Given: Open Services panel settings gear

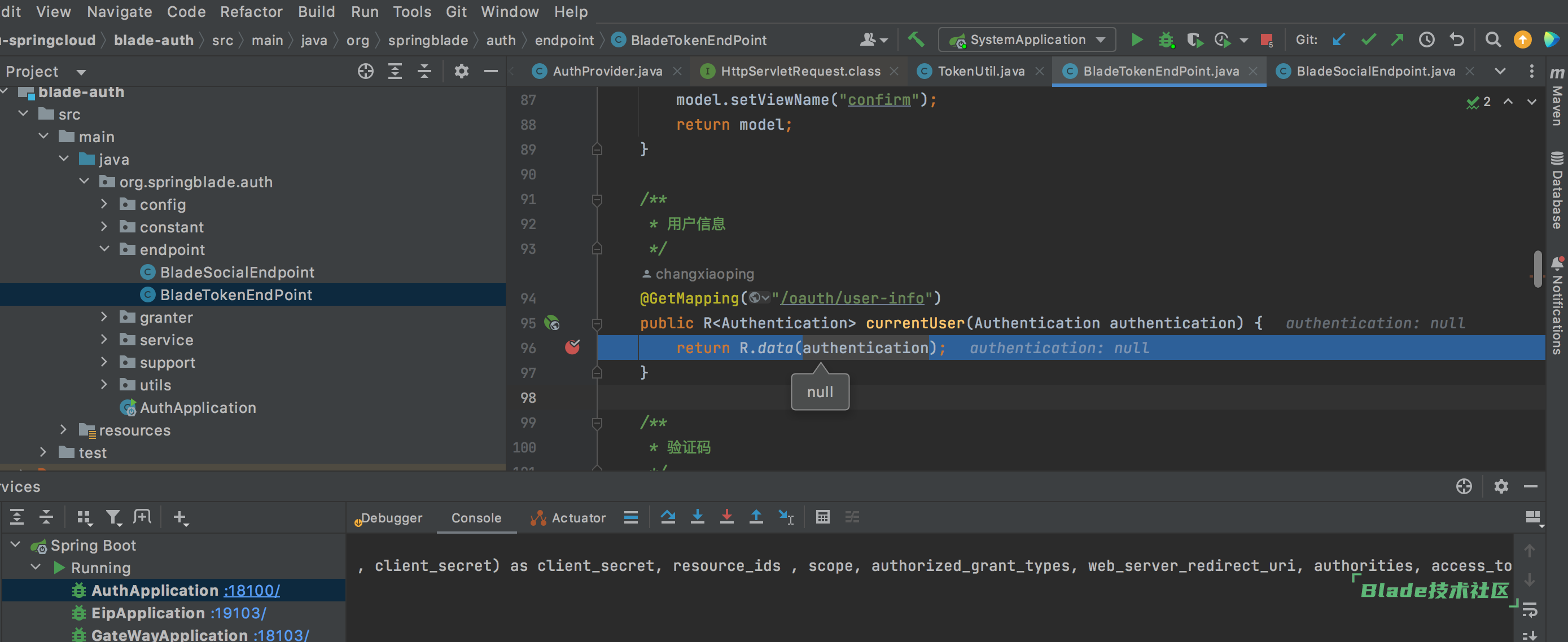Looking at the screenshot, I should [x=1501, y=486].
